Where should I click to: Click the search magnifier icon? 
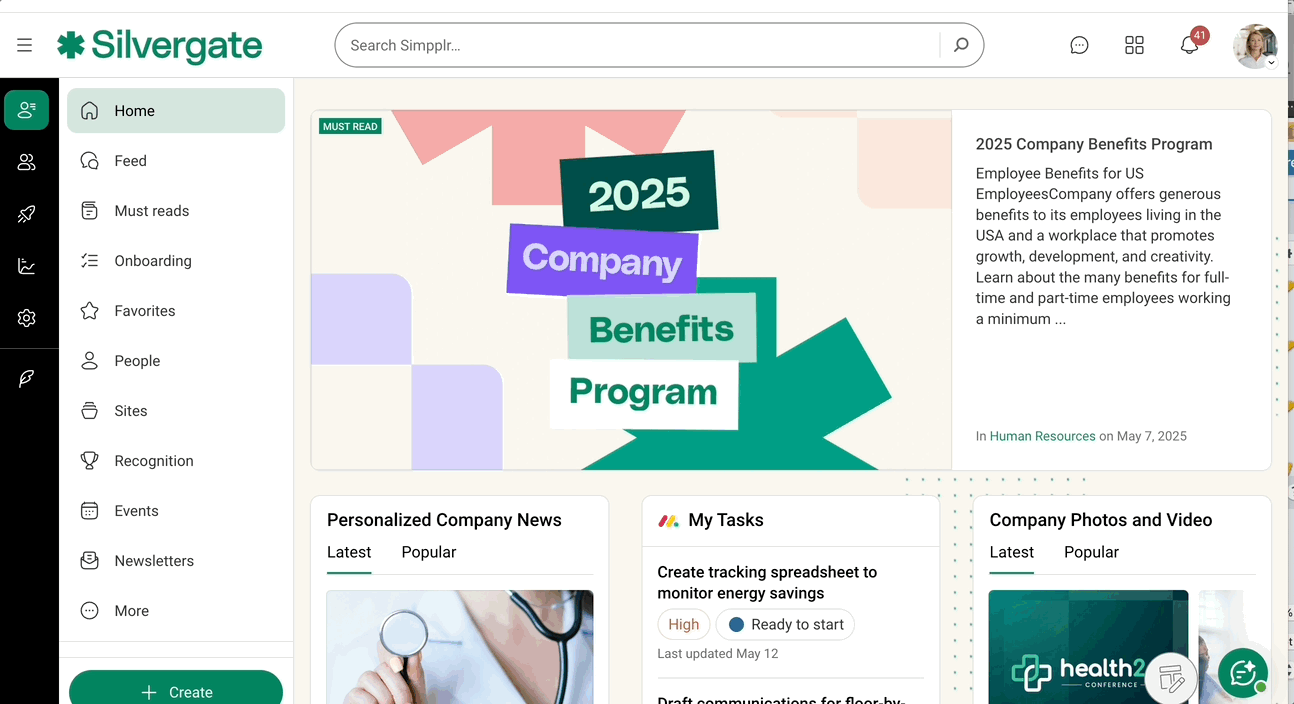tap(961, 45)
